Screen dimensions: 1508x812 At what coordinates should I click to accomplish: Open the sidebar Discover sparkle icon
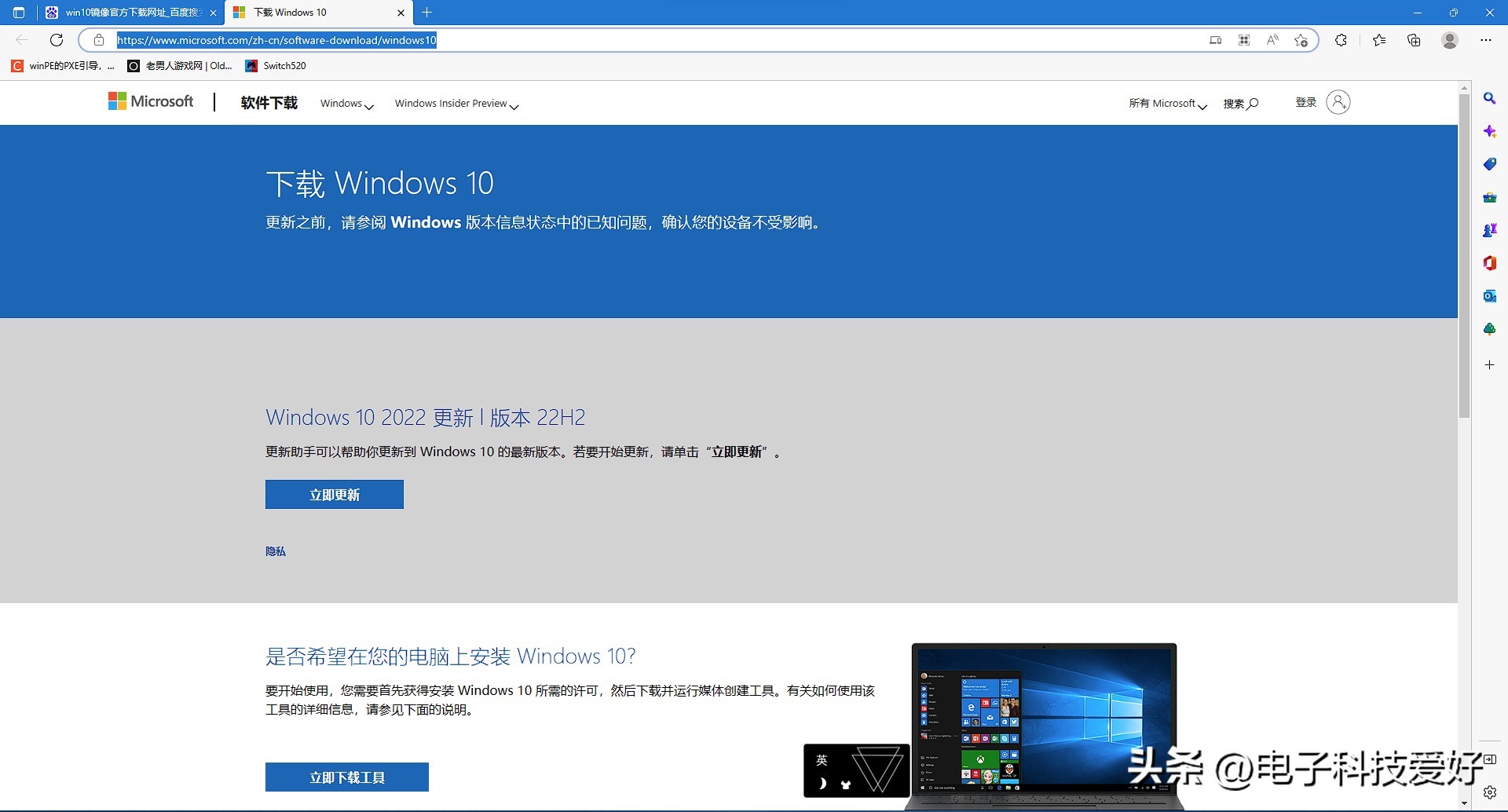pyautogui.click(x=1490, y=131)
